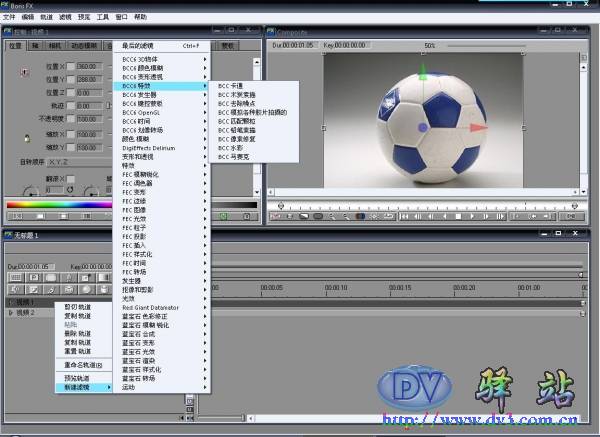Click the reset circular arrow beside tumble dial

70,190
